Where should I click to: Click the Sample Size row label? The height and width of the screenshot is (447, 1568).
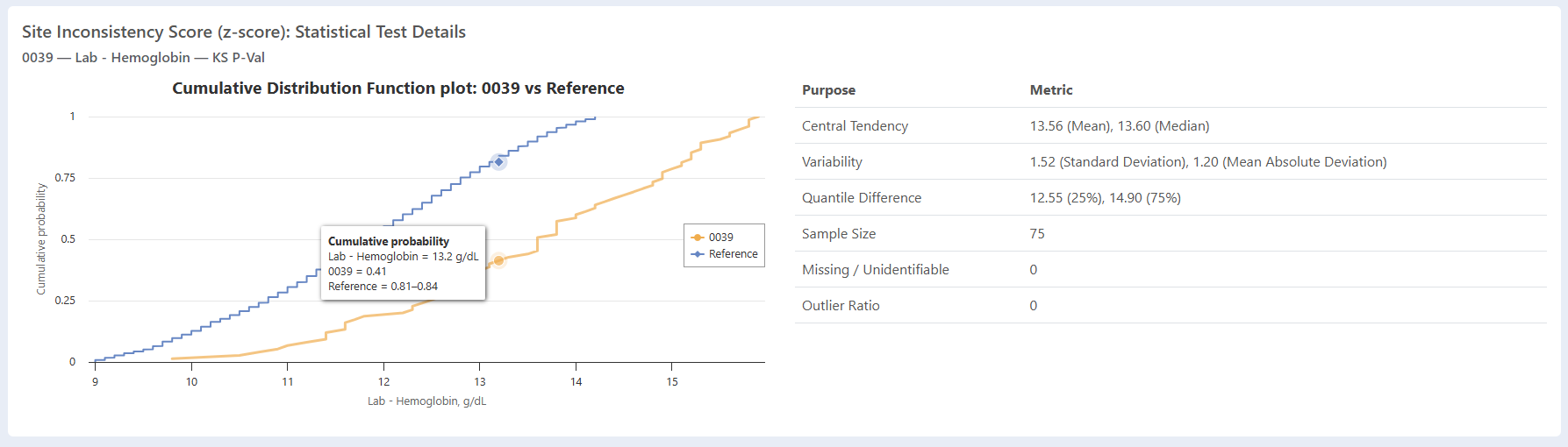838,234
